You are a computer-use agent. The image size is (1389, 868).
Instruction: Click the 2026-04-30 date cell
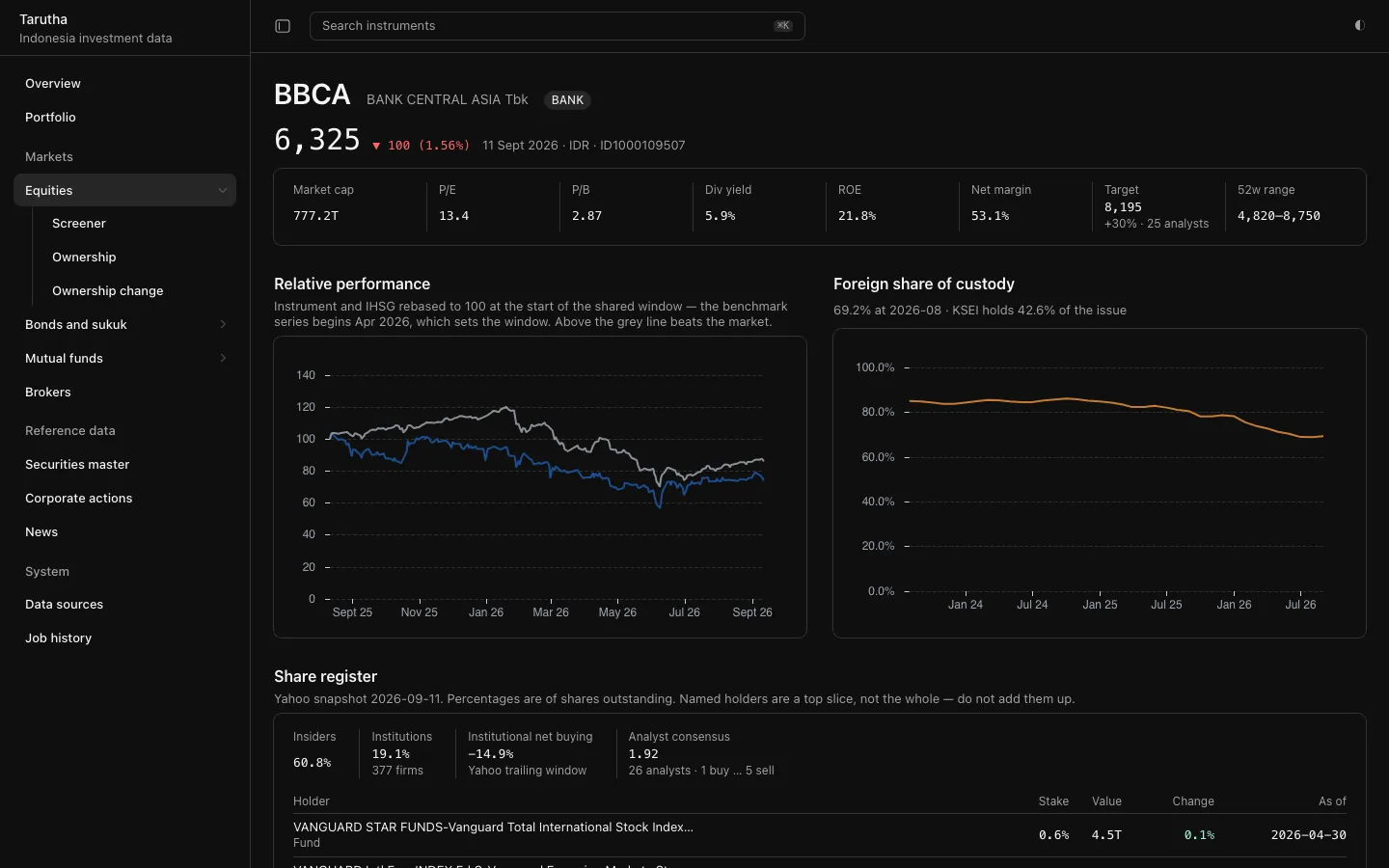pyautogui.click(x=1308, y=835)
